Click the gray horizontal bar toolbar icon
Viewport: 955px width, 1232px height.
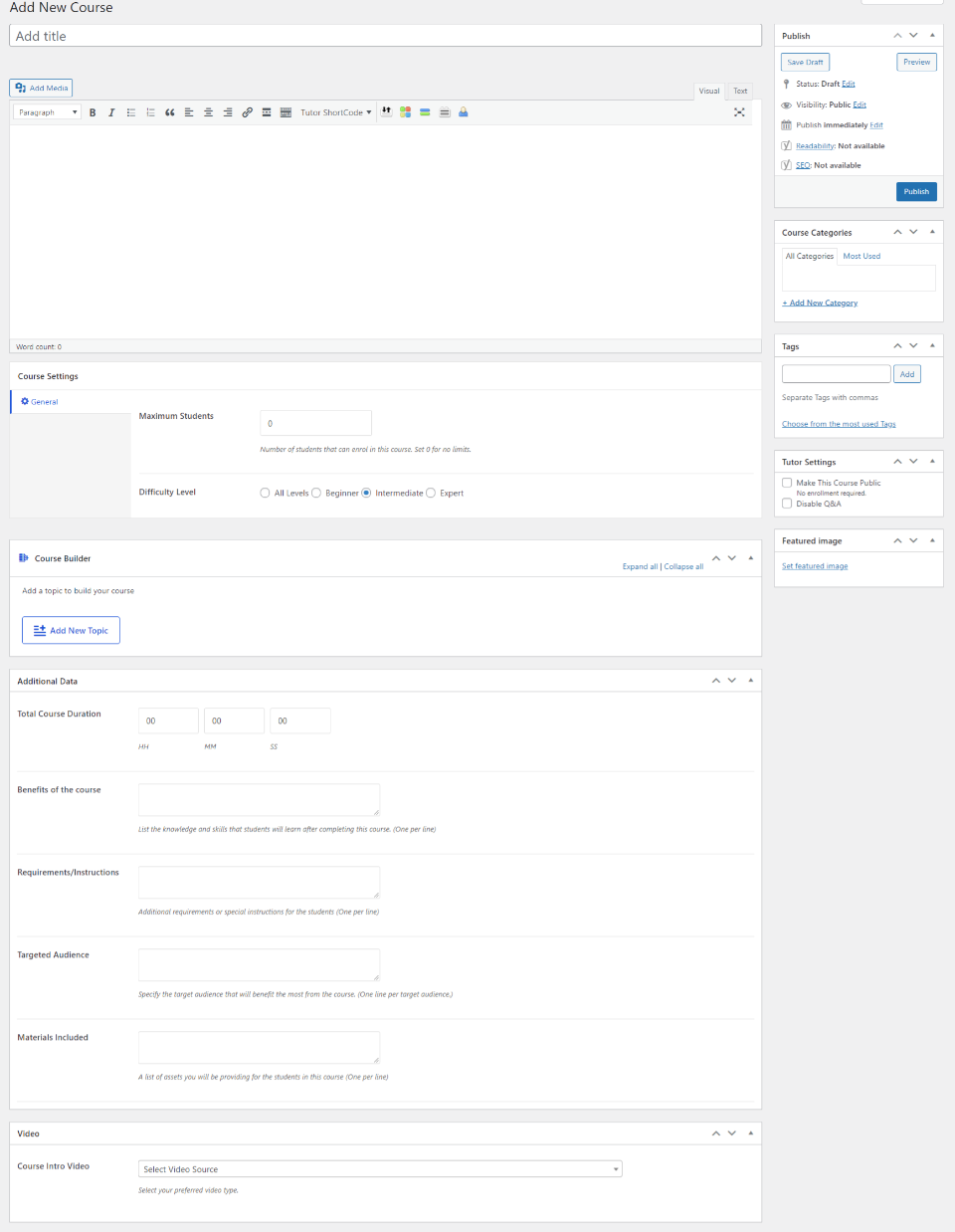(445, 112)
